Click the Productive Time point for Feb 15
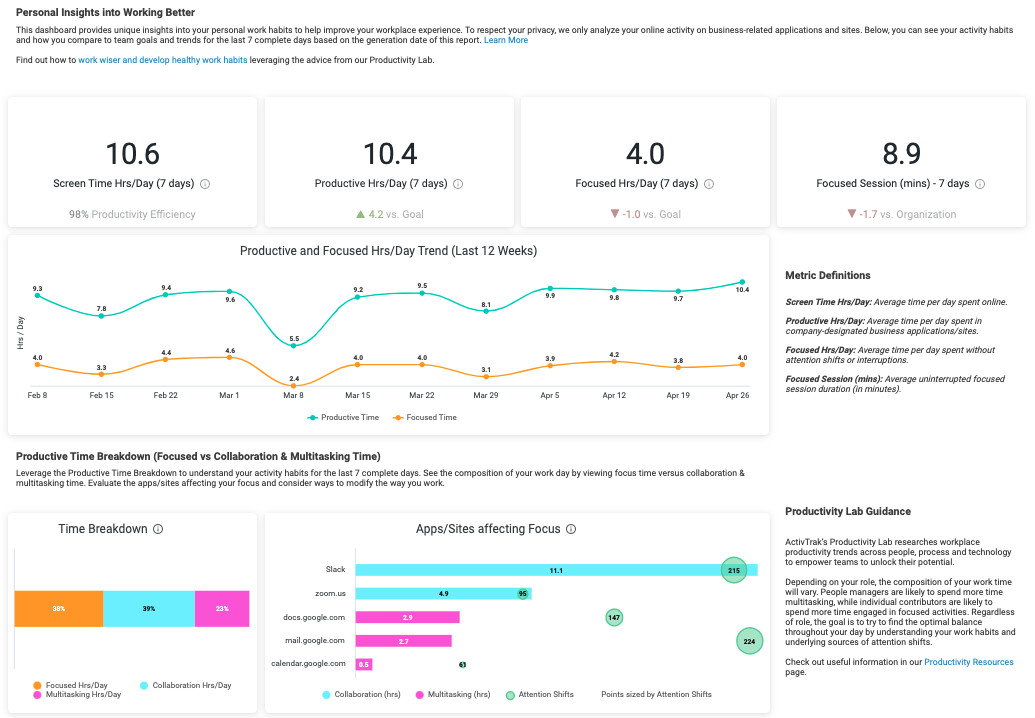 [101, 316]
